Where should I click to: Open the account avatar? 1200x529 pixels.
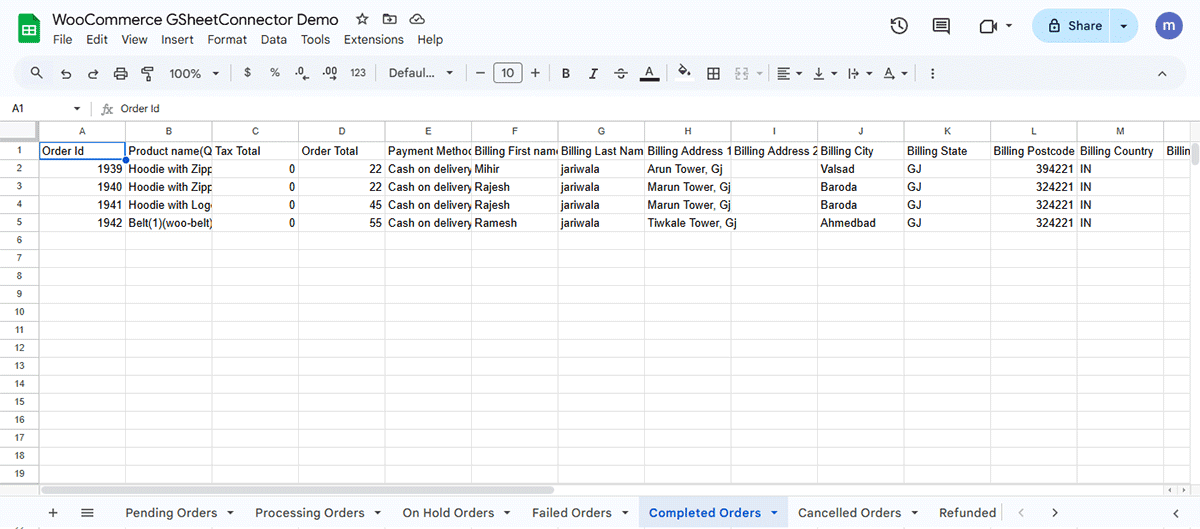[x=1169, y=26]
